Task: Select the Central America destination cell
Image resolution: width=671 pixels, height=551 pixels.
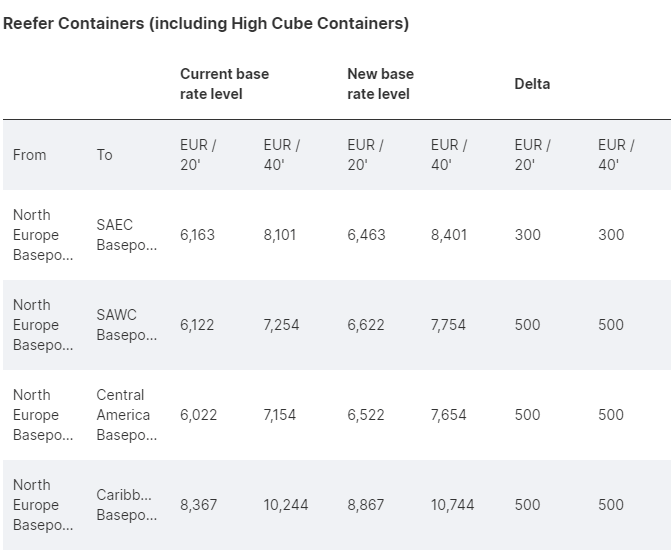Action: pos(123,415)
